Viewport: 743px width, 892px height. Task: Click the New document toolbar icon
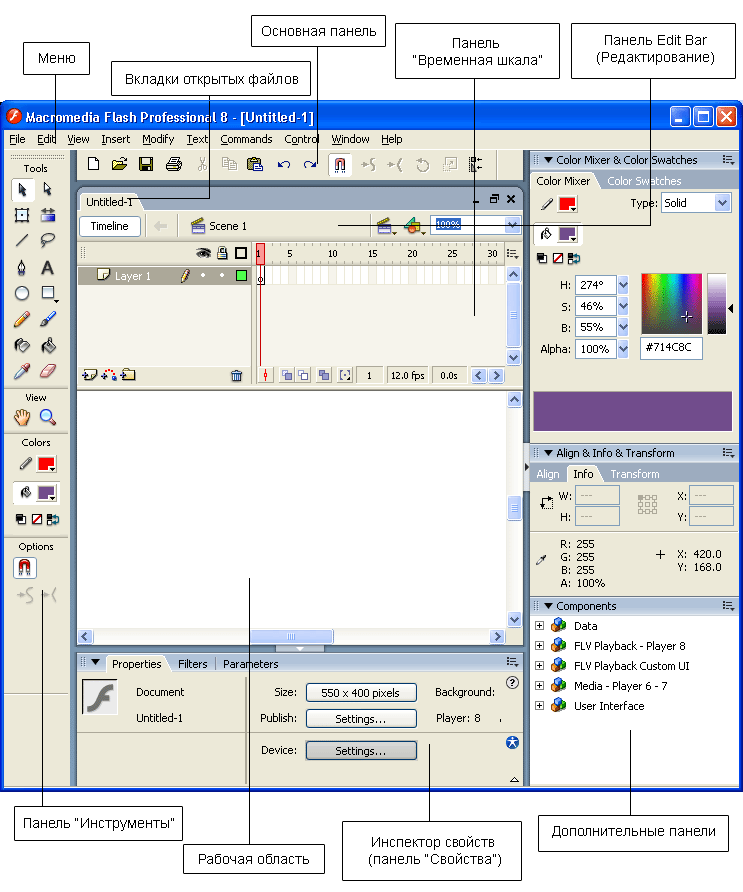pos(93,164)
